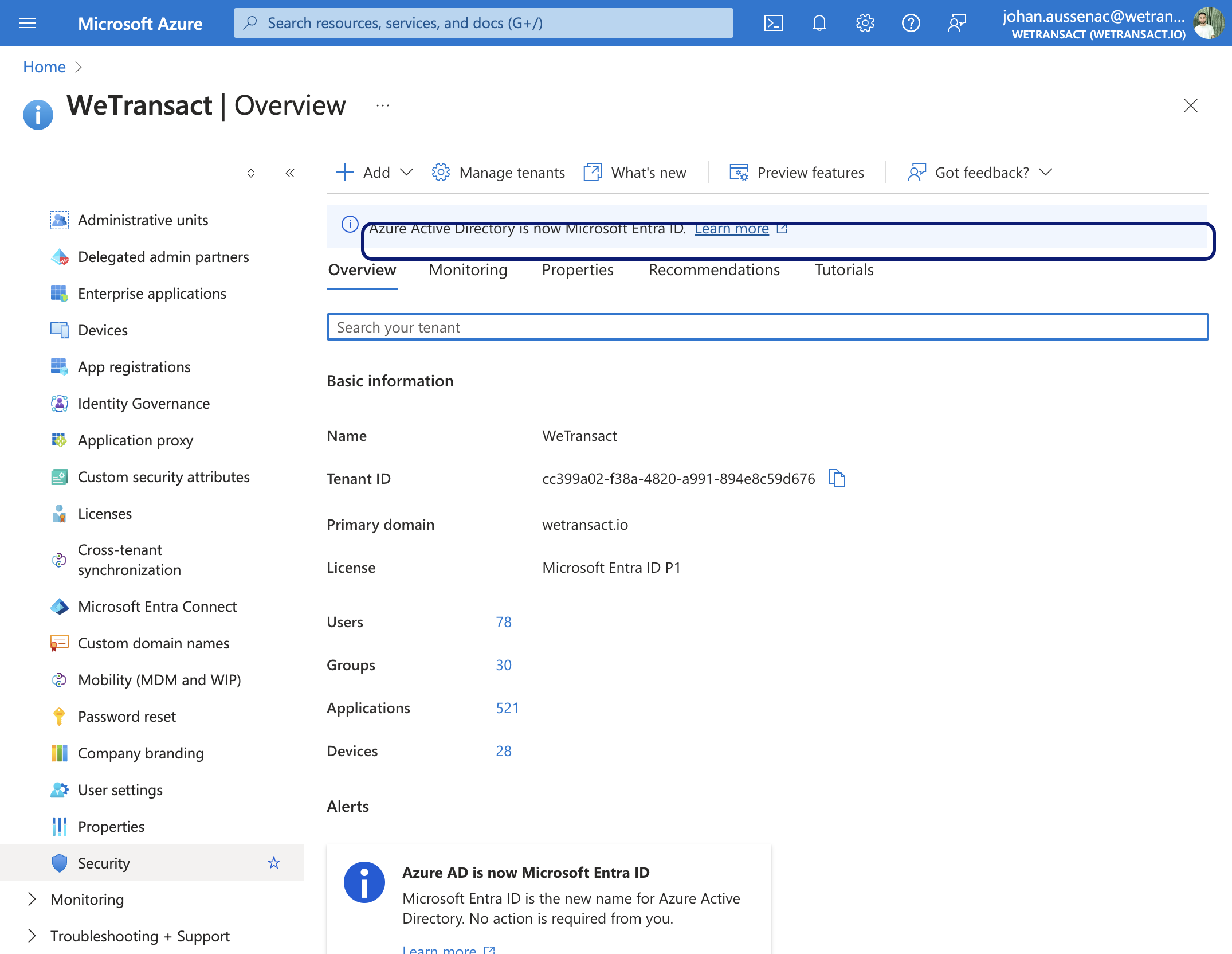Select the Overview tab
This screenshot has height=954, width=1232.
[362, 270]
